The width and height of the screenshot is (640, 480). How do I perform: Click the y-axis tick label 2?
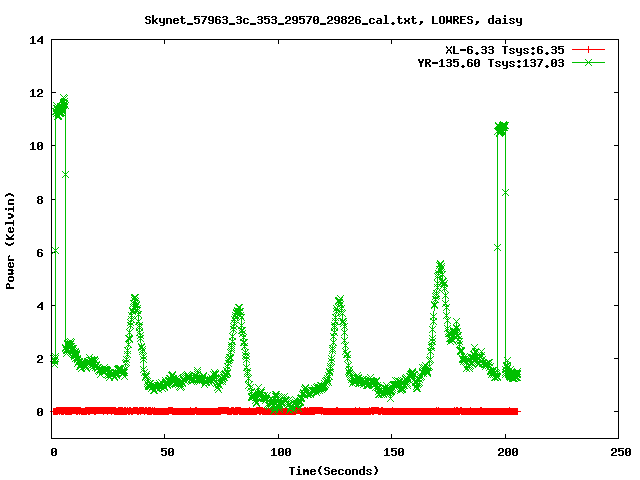point(40,359)
